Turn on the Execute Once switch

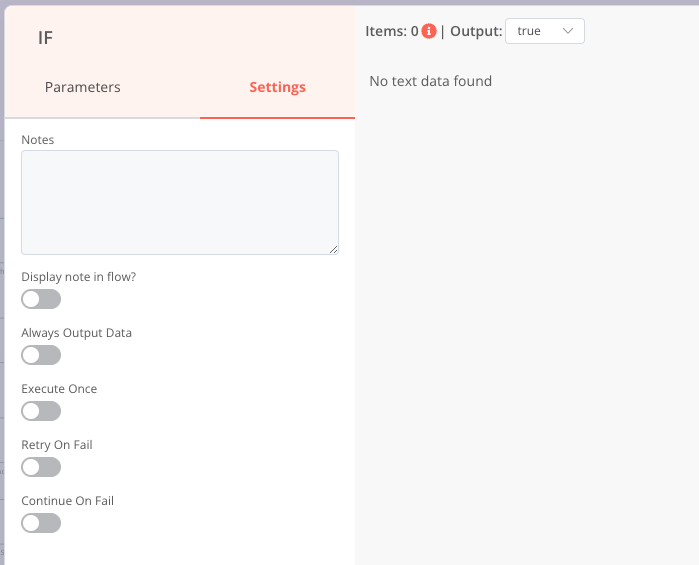click(x=41, y=411)
